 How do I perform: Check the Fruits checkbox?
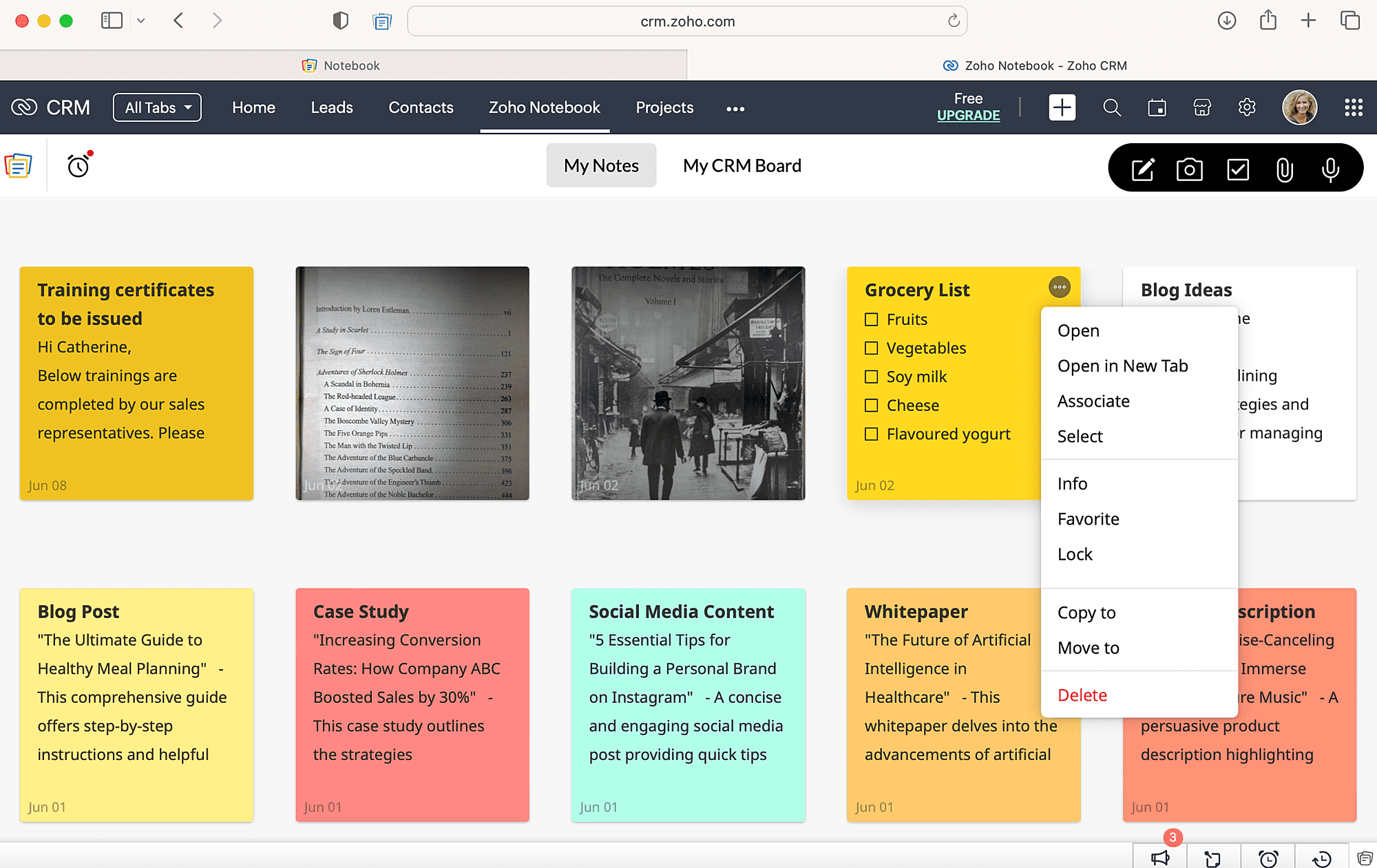(872, 319)
